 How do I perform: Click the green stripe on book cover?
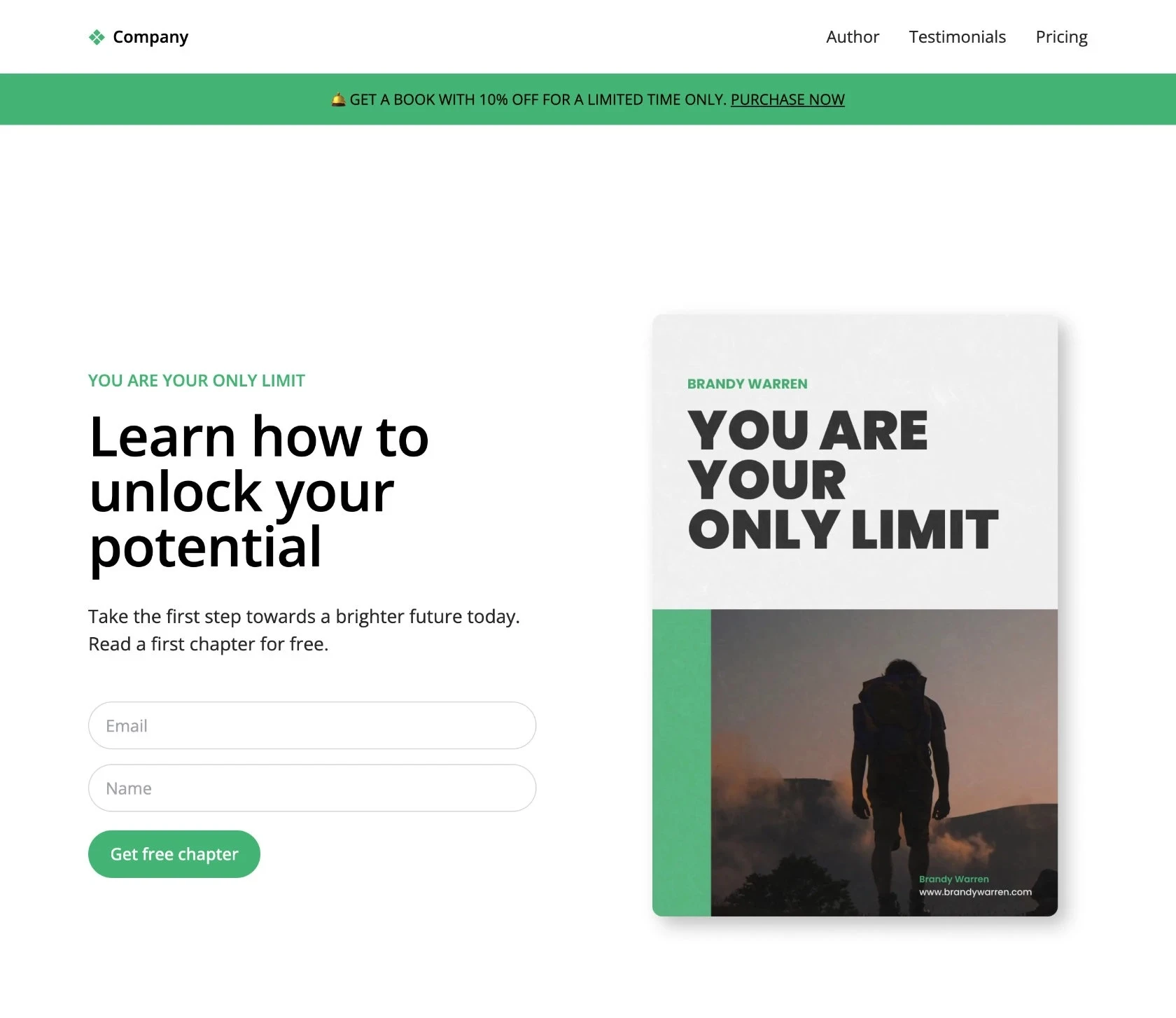(x=682, y=762)
